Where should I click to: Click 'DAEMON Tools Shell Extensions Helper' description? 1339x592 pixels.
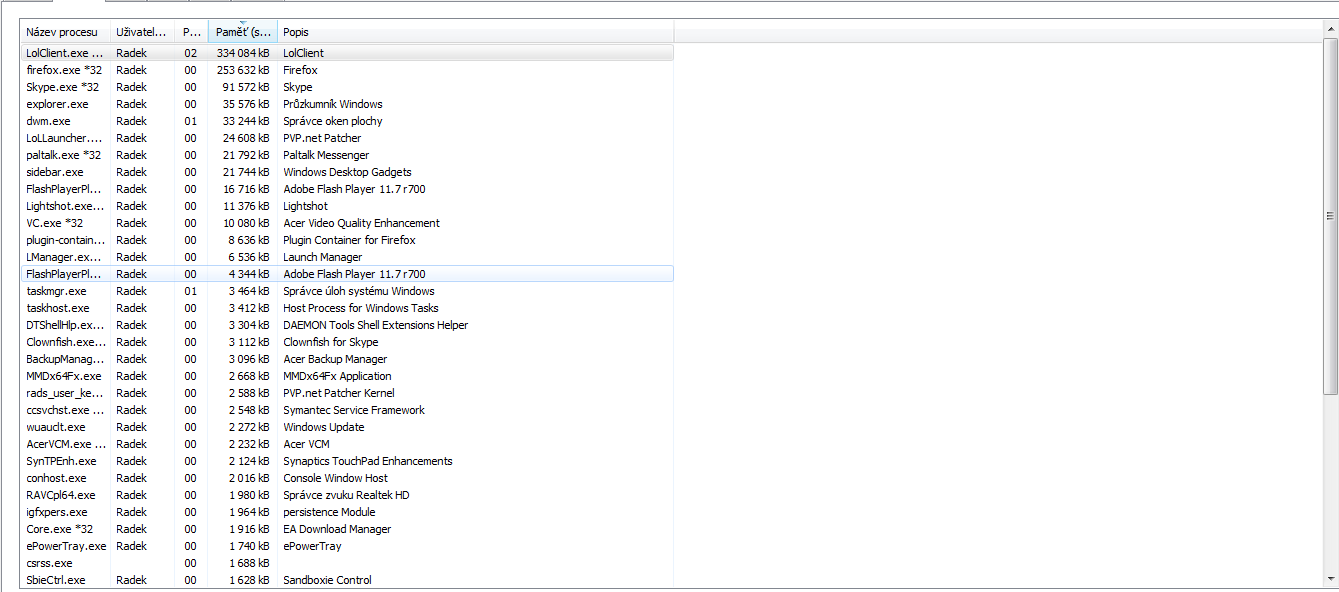click(375, 325)
